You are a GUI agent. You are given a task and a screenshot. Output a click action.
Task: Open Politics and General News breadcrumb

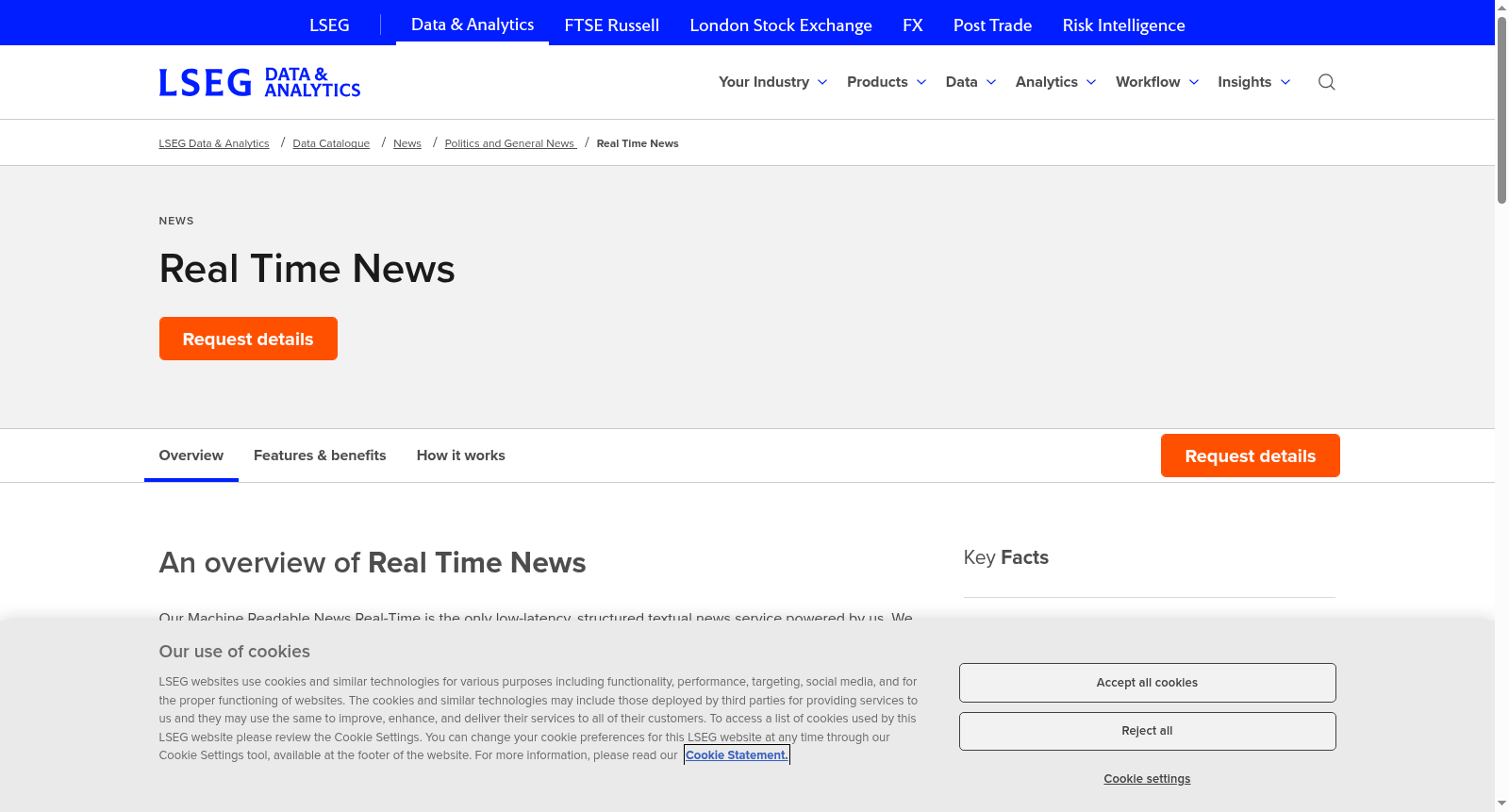510,143
